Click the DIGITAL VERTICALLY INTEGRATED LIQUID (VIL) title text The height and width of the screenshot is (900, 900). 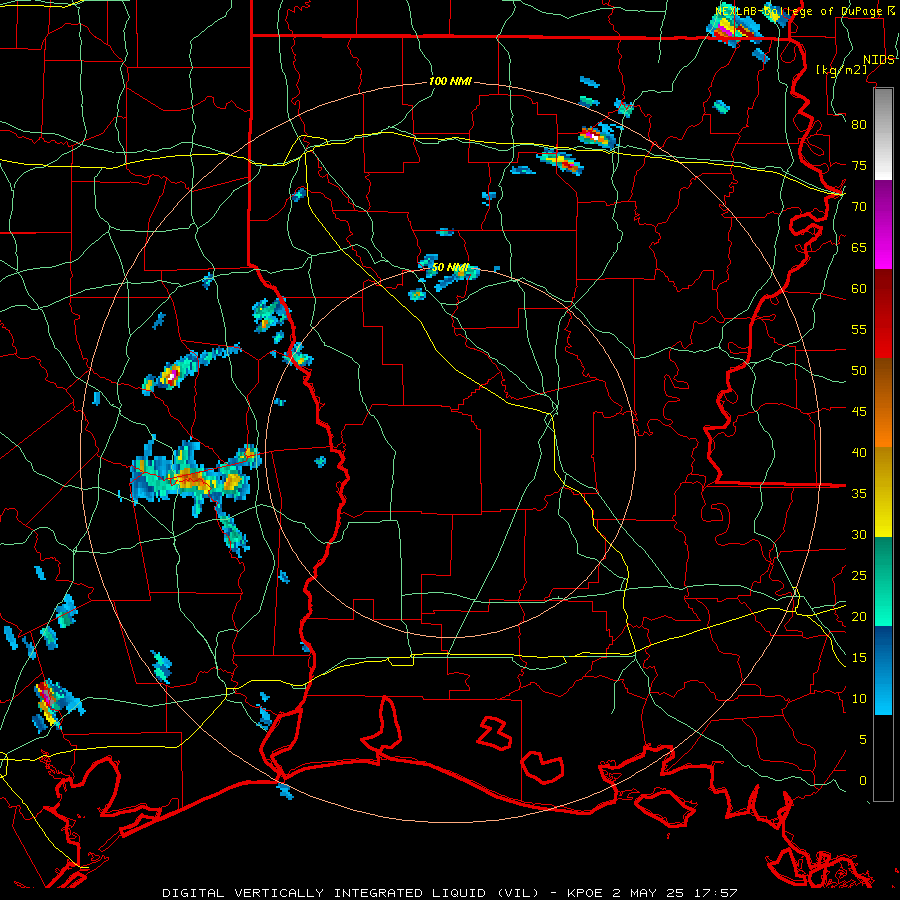tap(350, 893)
